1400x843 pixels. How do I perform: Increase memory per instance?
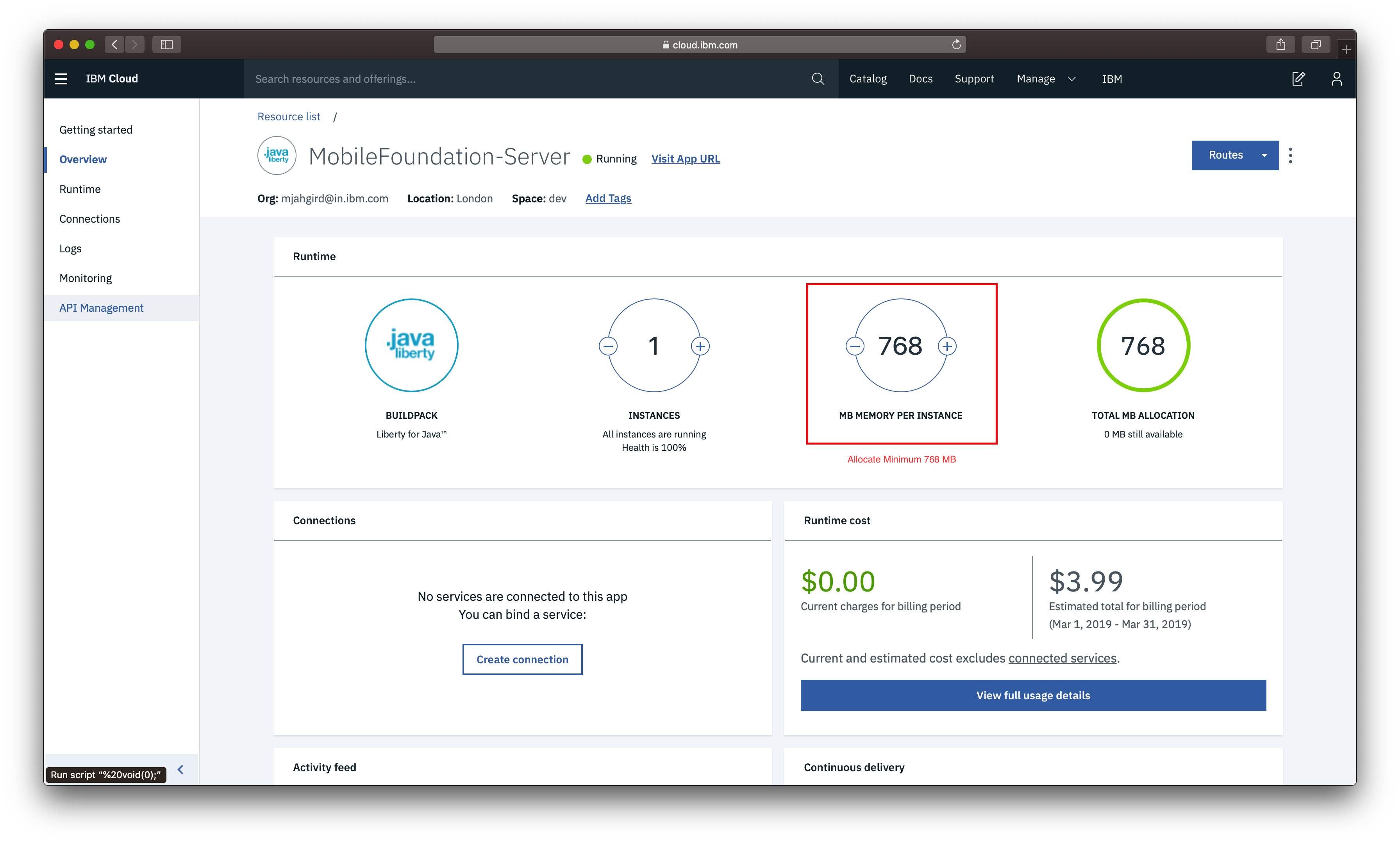tap(947, 346)
